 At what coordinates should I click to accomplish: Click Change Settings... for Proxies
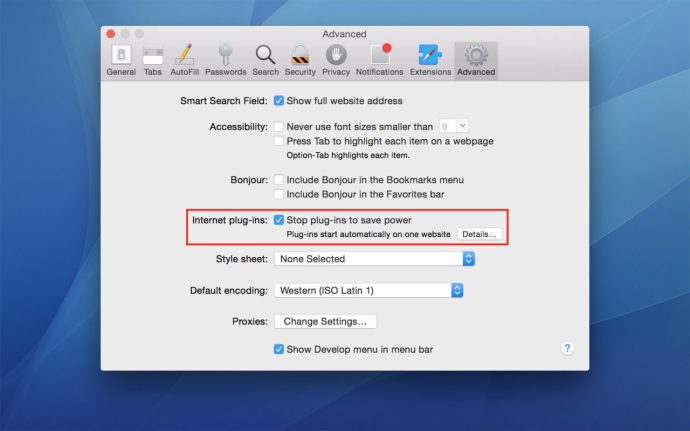pyautogui.click(x=325, y=321)
